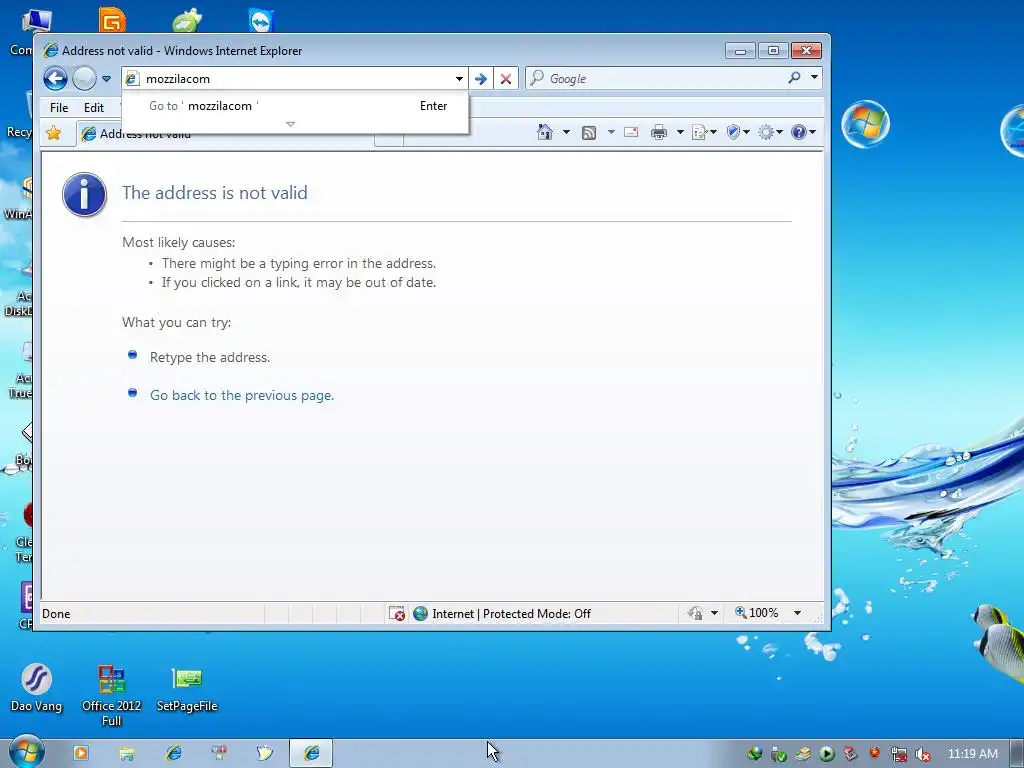
Task: Click 'Done' status bar text
Action: (56, 614)
